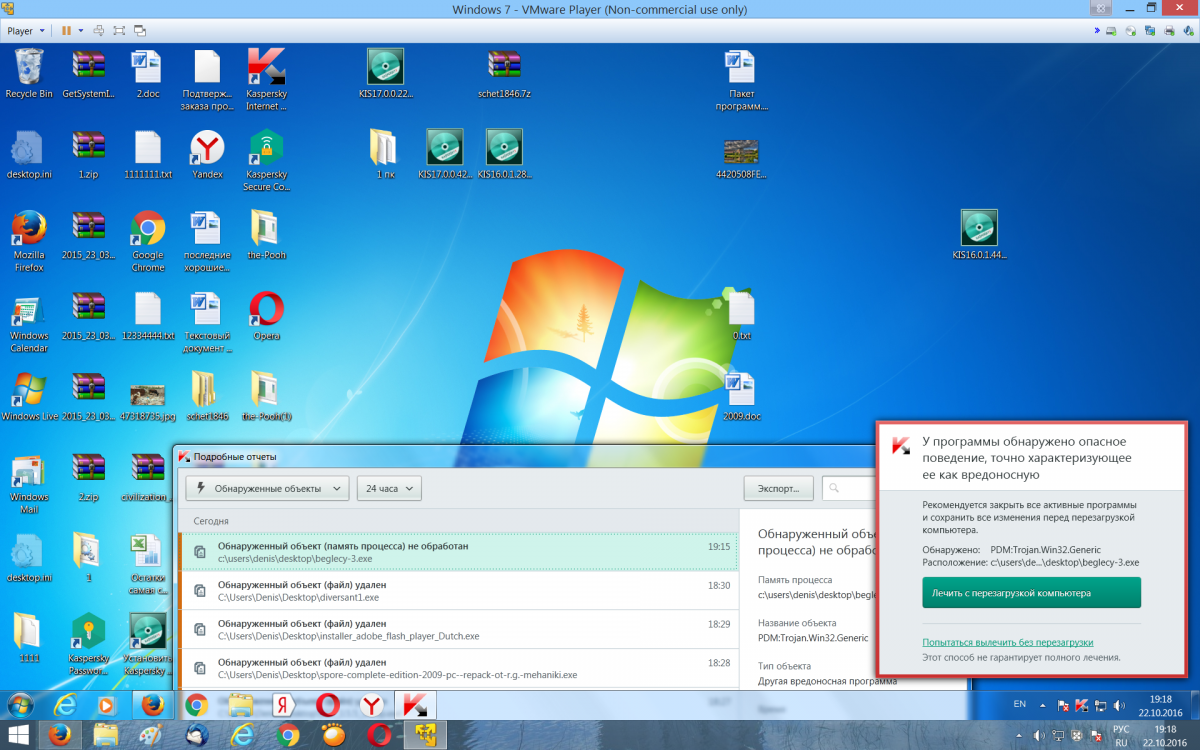The height and width of the screenshot is (750, 1200).
Task: Click the report search field
Action: 848,488
